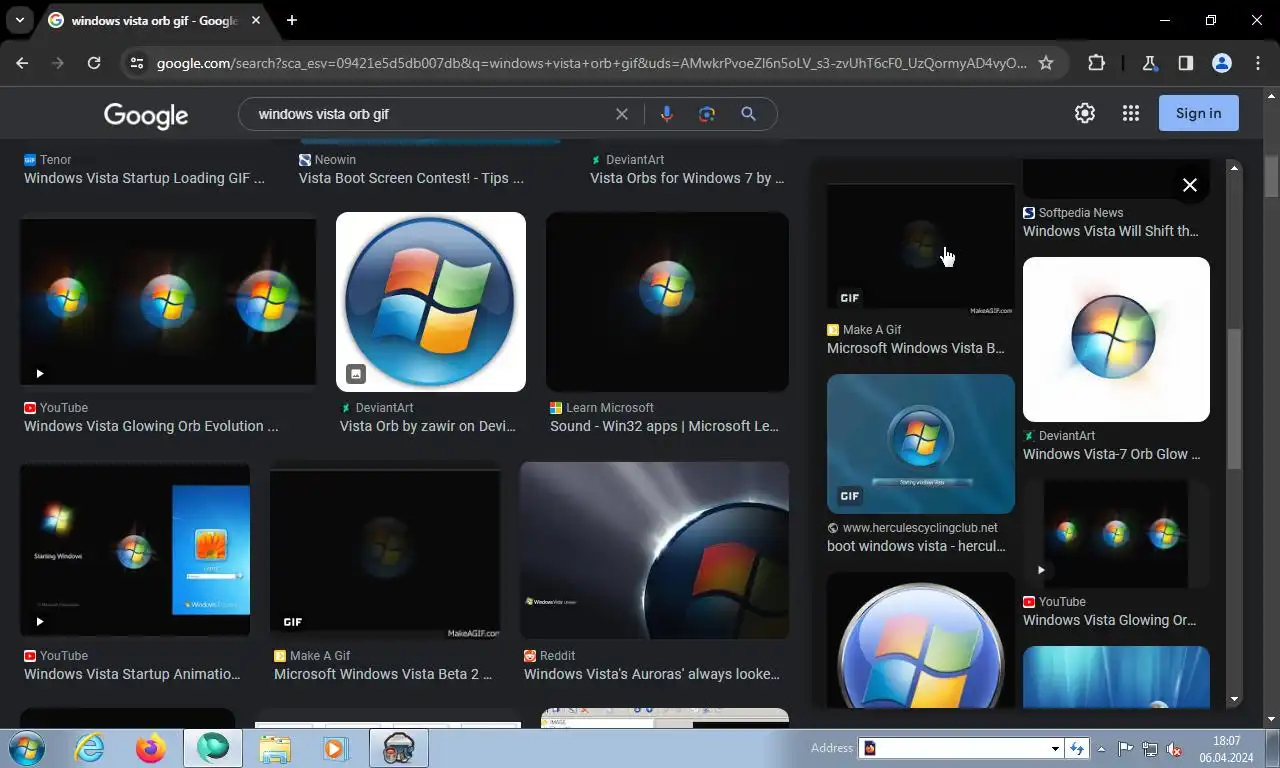Open Windows Media Player on taskbar
The image size is (1280, 768).
click(x=335, y=748)
